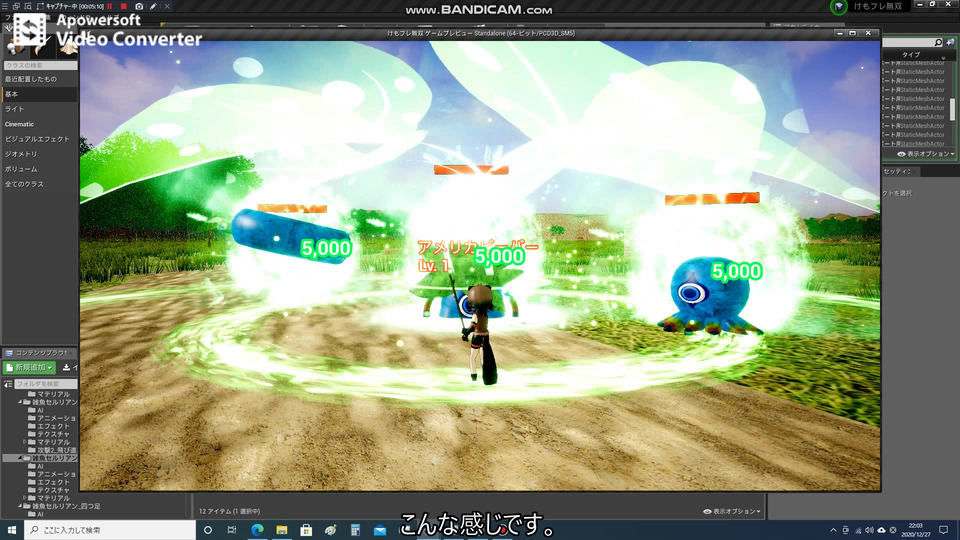Open the ビジュアルエフェクト category

pyautogui.click(x=39, y=139)
